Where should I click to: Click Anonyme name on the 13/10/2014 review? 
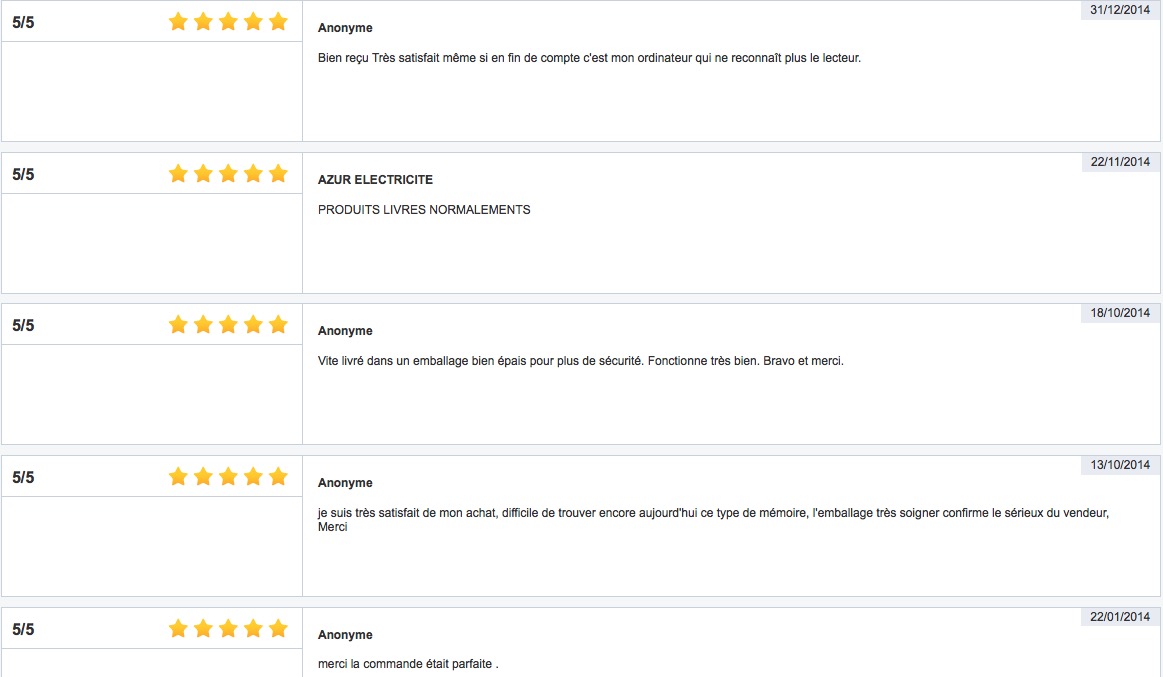point(345,483)
